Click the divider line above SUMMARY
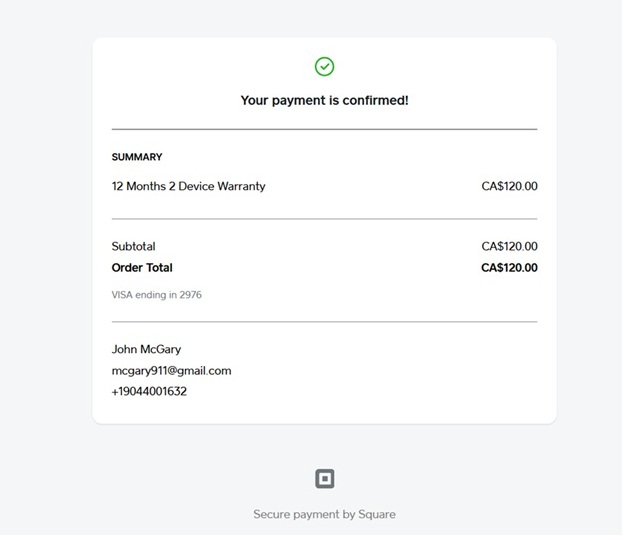624x540 pixels. click(324, 129)
